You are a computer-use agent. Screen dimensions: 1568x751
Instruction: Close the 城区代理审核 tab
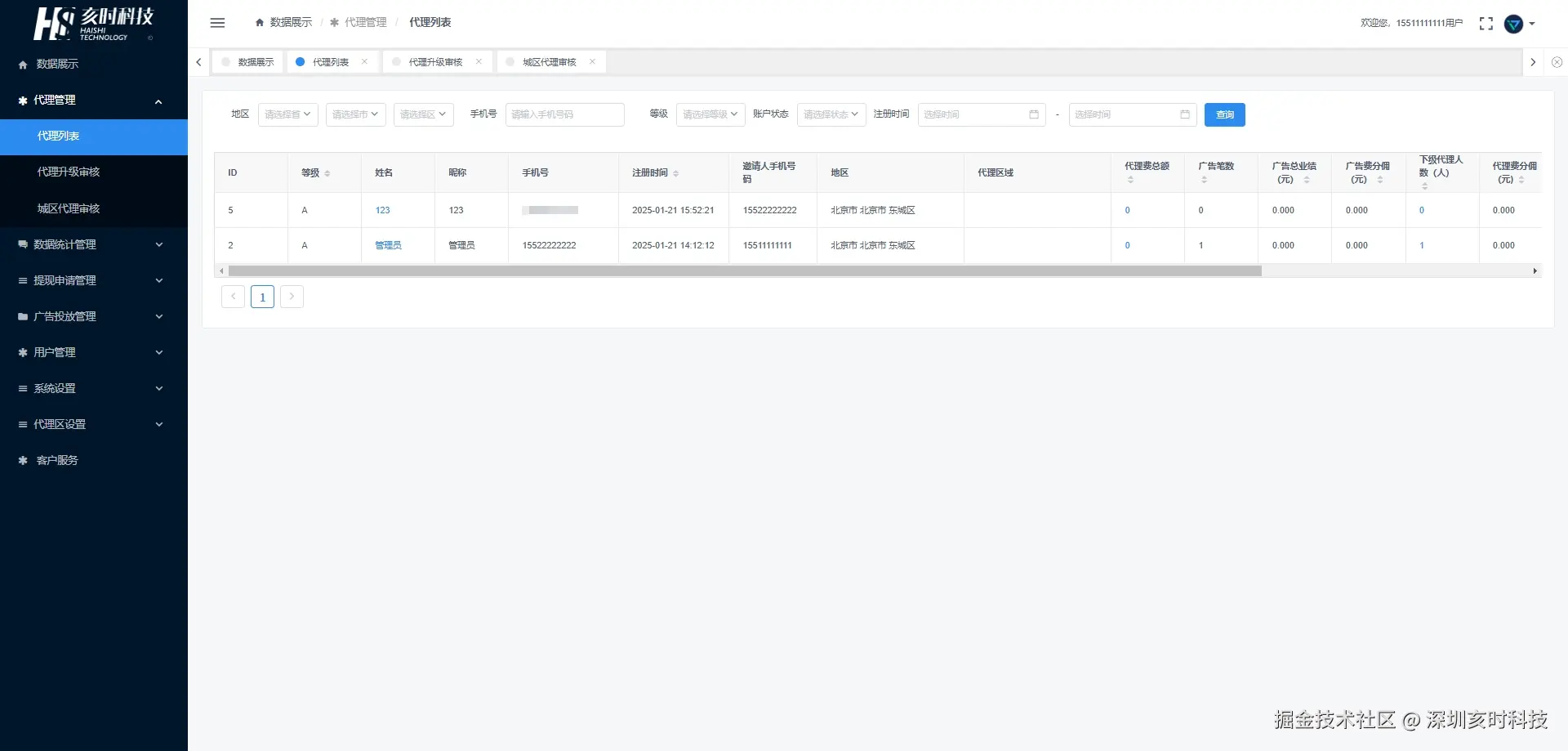coord(592,61)
